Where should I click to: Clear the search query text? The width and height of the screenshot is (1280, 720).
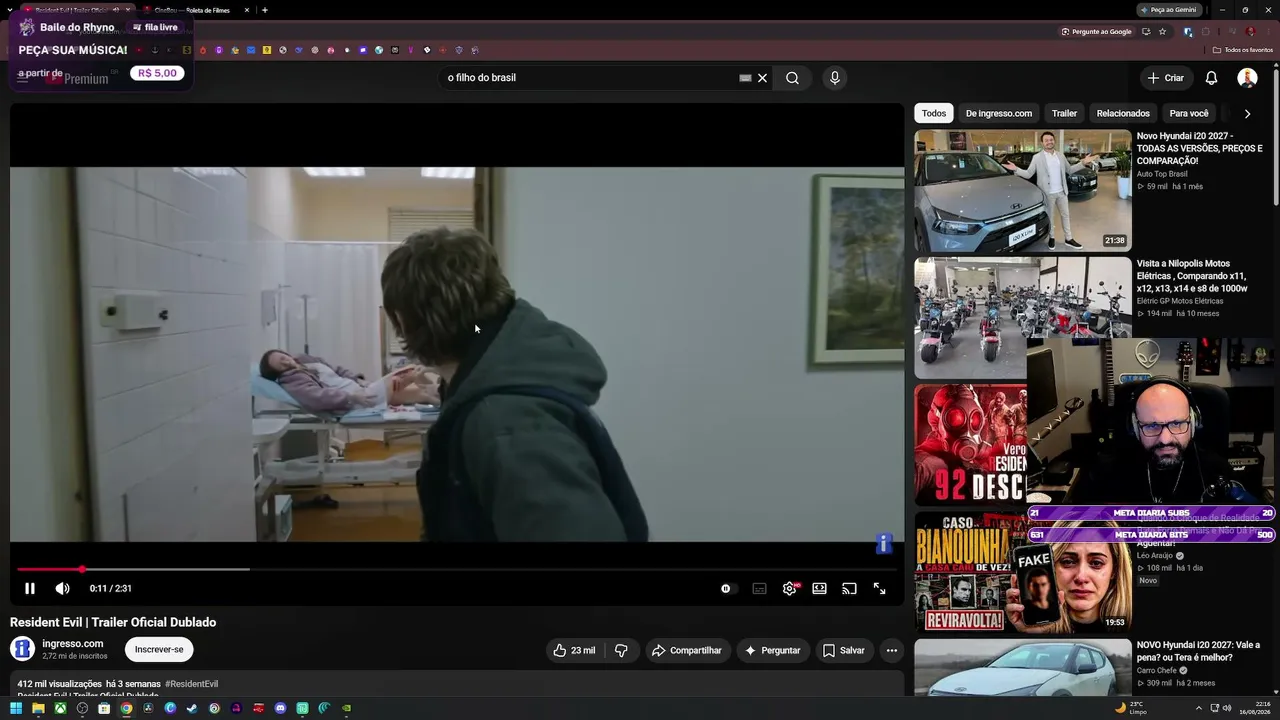tap(762, 78)
